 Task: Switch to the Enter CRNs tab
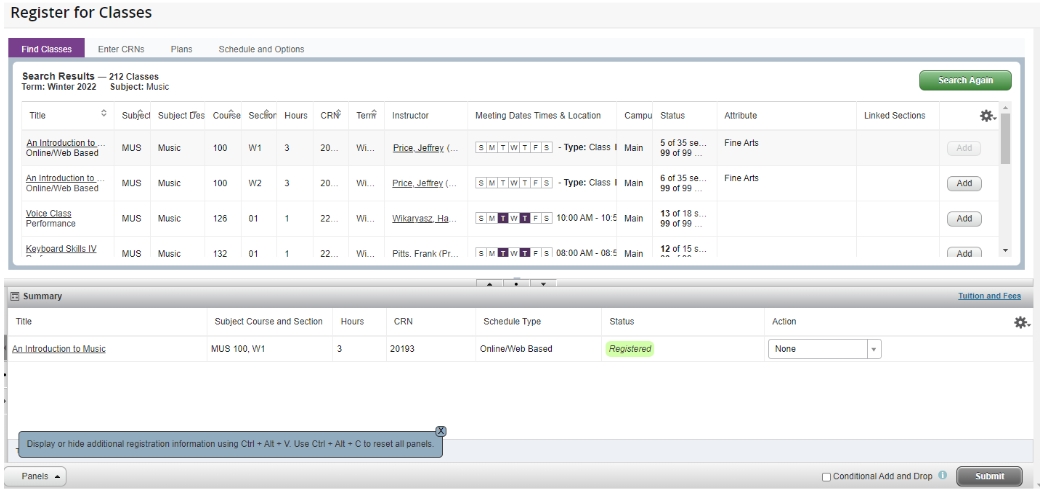(121, 49)
